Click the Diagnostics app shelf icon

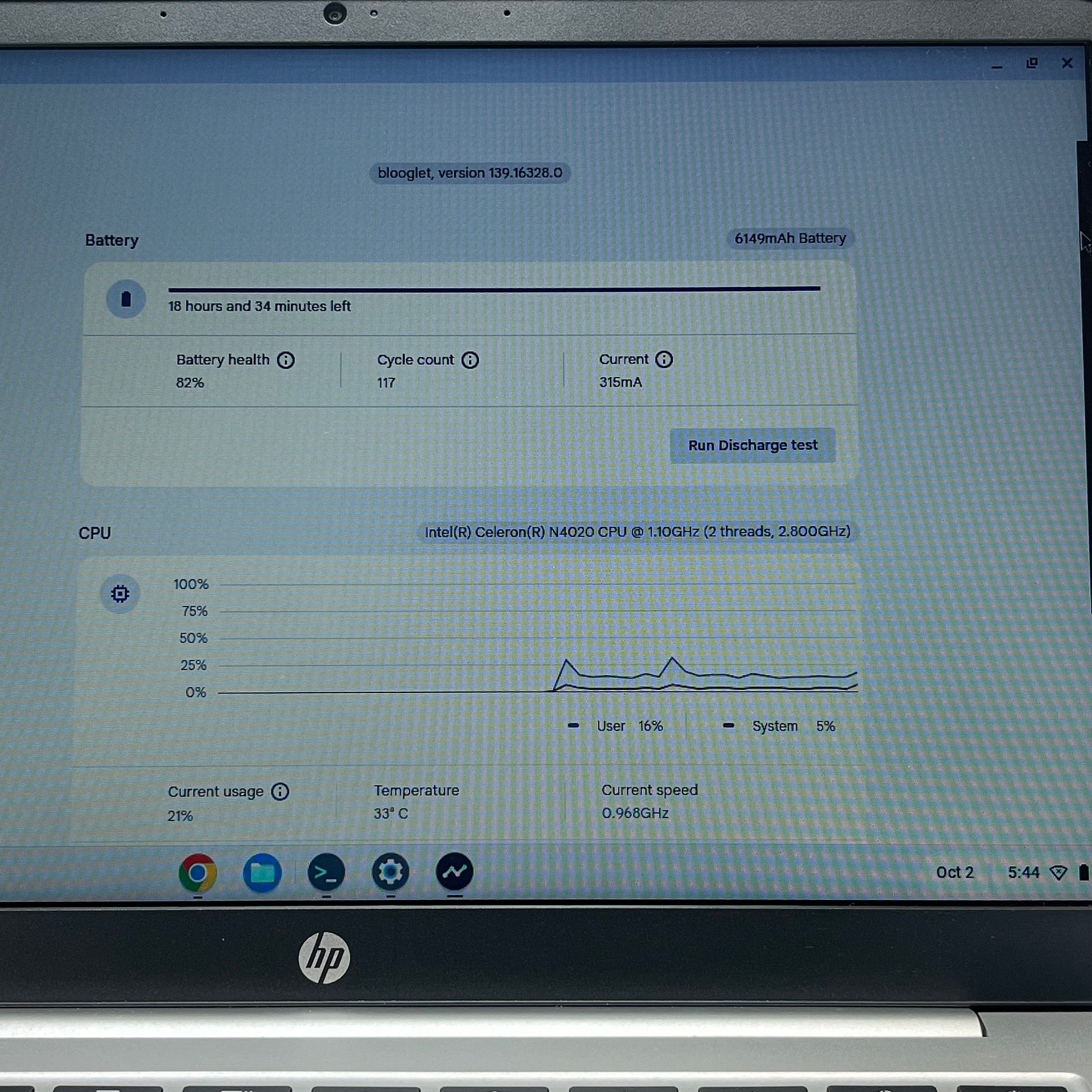click(x=455, y=871)
